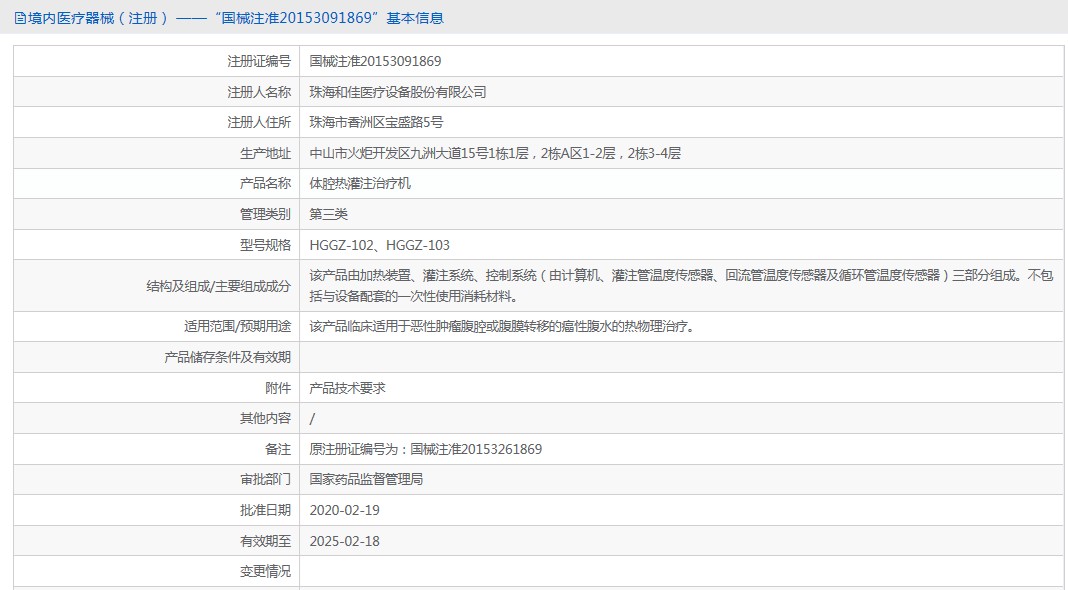Click the 结构及组成/主要组成成分 label
This screenshot has height=590, width=1068.
coord(219,286)
